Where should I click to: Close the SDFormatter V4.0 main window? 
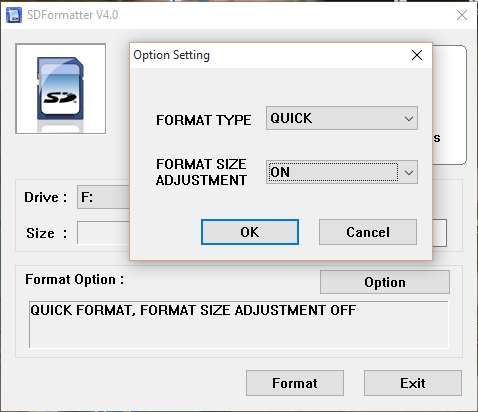(x=462, y=15)
